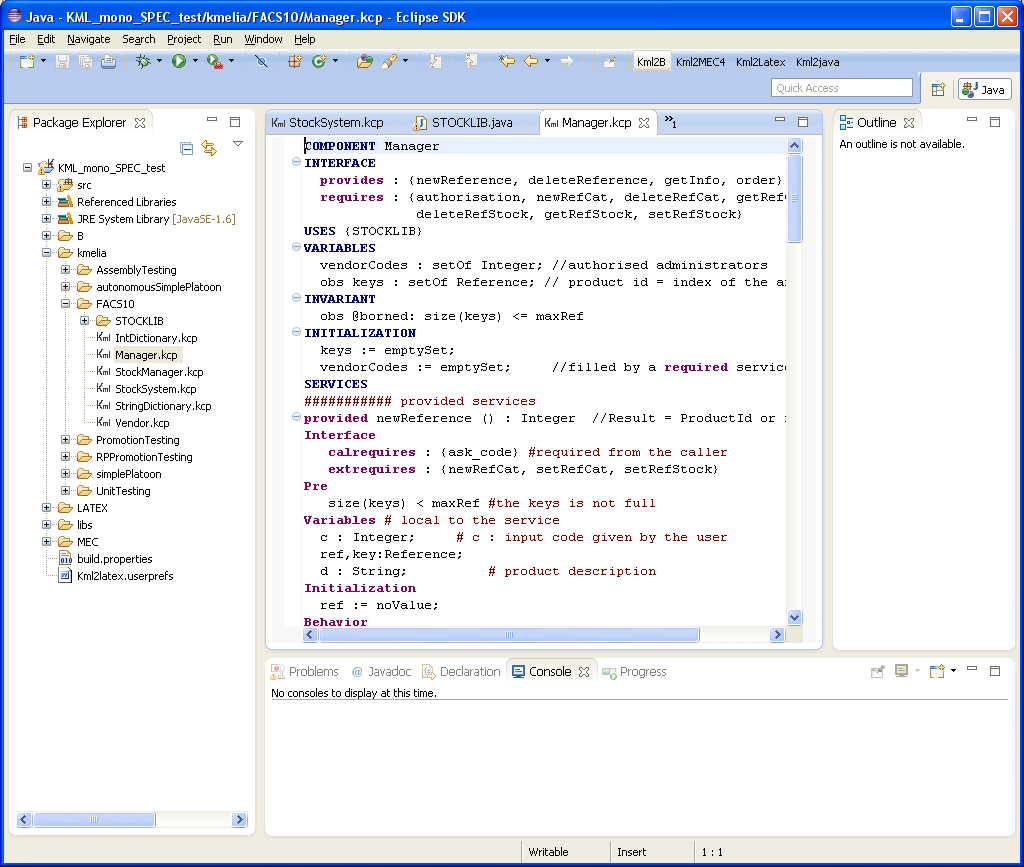
Task: Click in the Quick Access search field
Action: (x=842, y=88)
